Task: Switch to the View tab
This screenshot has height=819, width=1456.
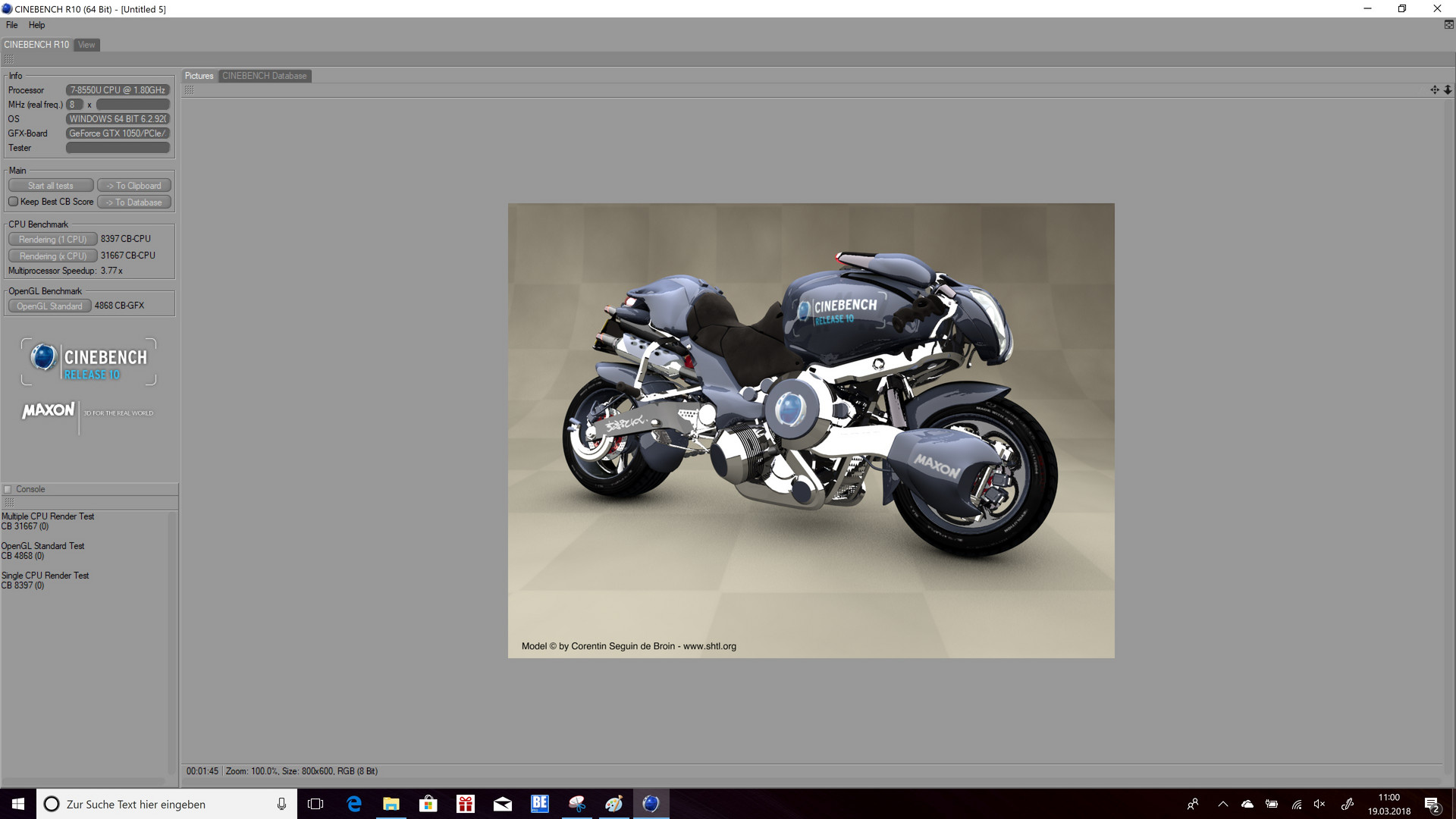Action: pyautogui.click(x=86, y=45)
